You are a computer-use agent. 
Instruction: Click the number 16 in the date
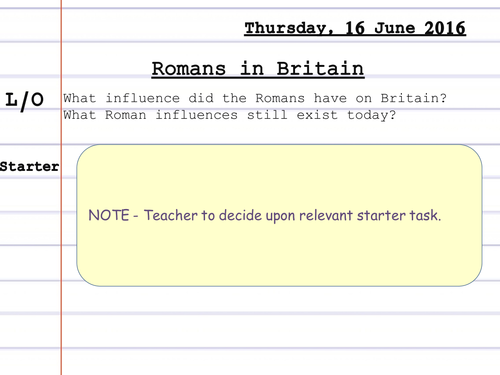(355, 28)
